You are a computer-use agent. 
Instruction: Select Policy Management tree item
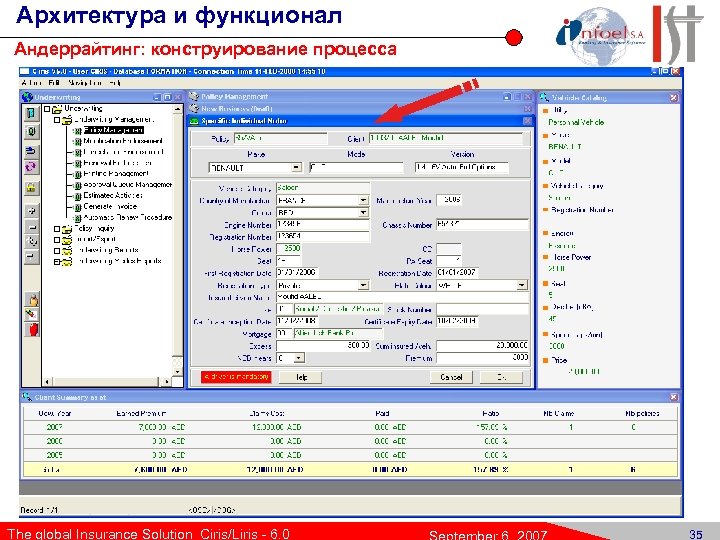click(113, 130)
